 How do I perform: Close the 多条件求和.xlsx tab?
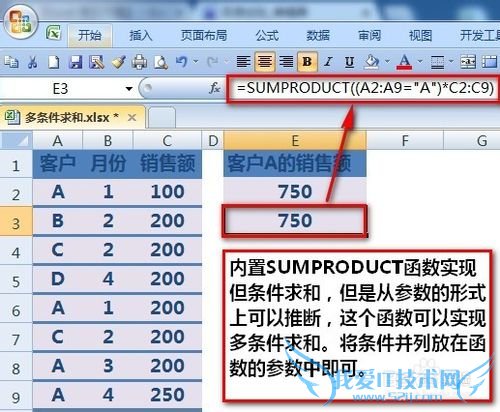tap(132, 117)
